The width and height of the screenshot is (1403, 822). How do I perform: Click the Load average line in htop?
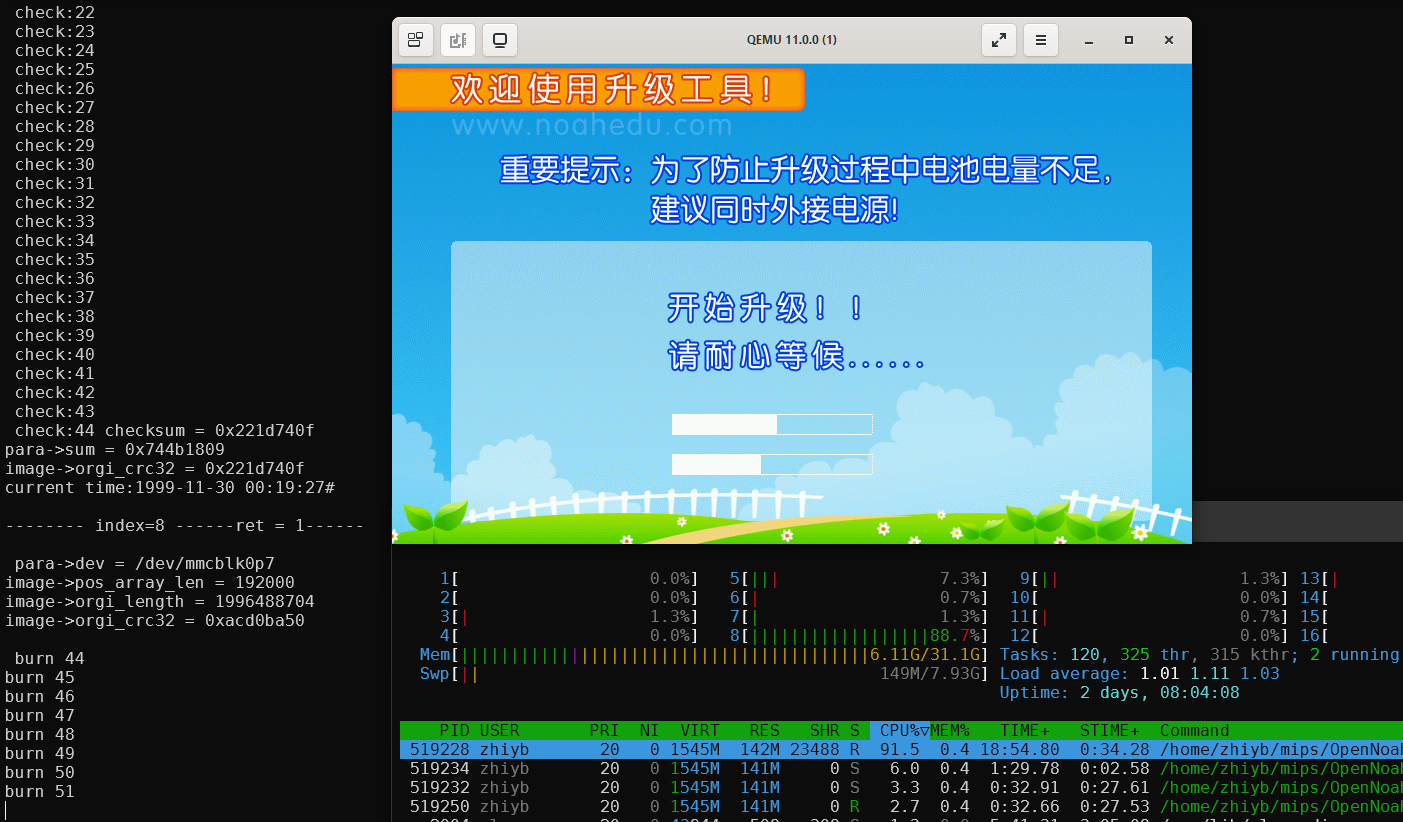[x=1140, y=673]
